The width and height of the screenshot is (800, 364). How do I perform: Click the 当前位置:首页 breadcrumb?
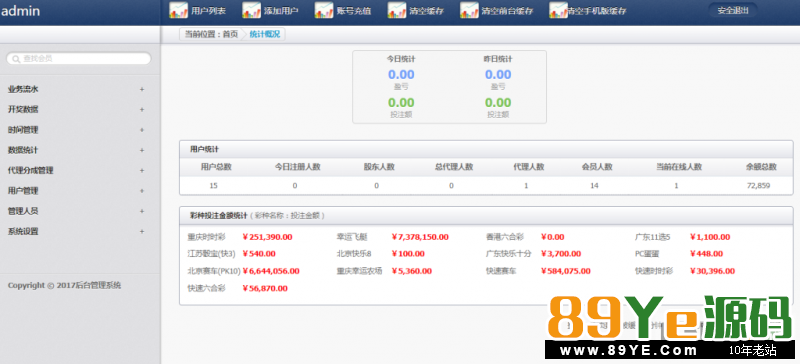coord(211,35)
